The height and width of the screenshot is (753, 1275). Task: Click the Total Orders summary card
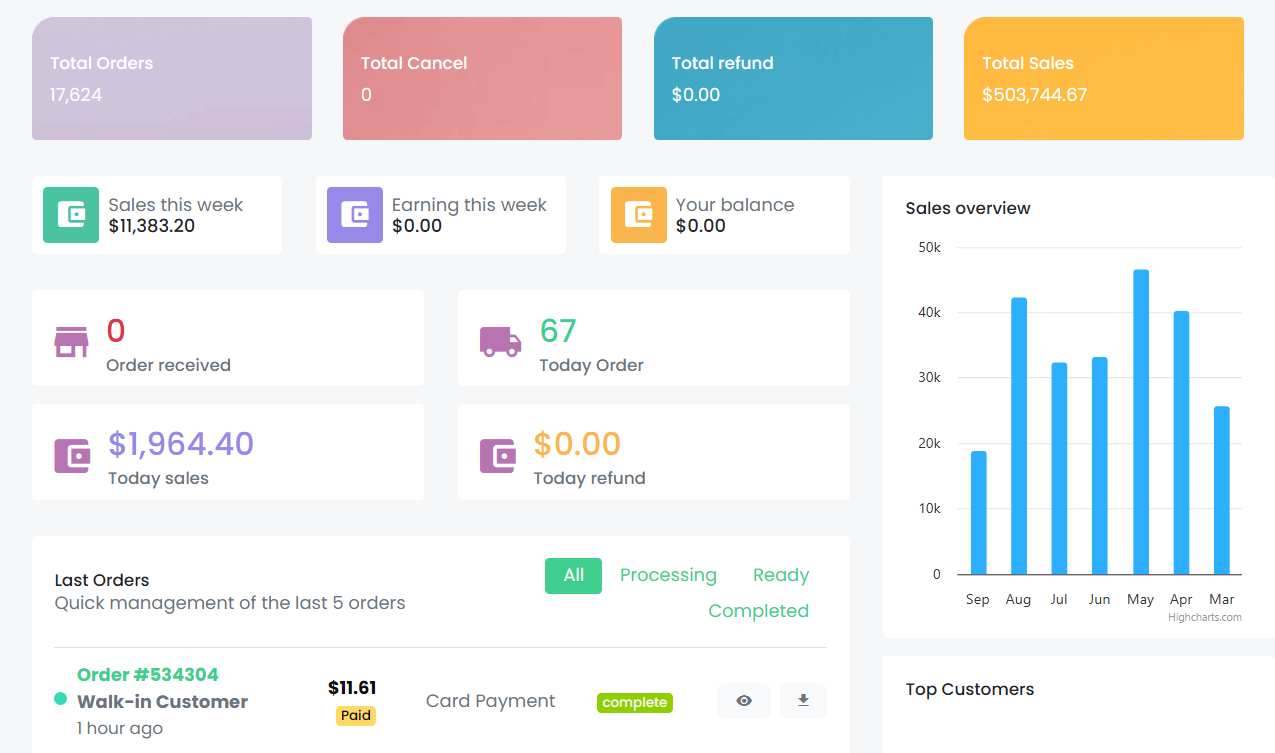click(x=172, y=78)
